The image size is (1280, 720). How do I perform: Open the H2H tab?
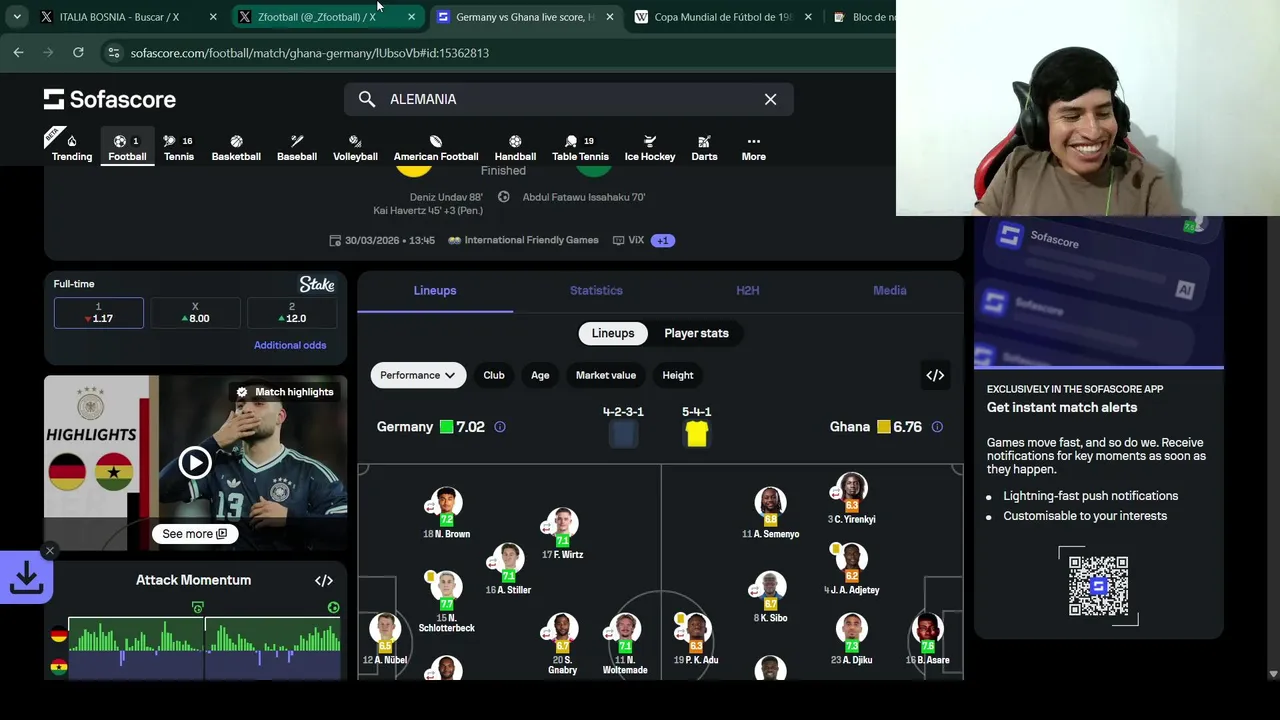[x=748, y=290]
